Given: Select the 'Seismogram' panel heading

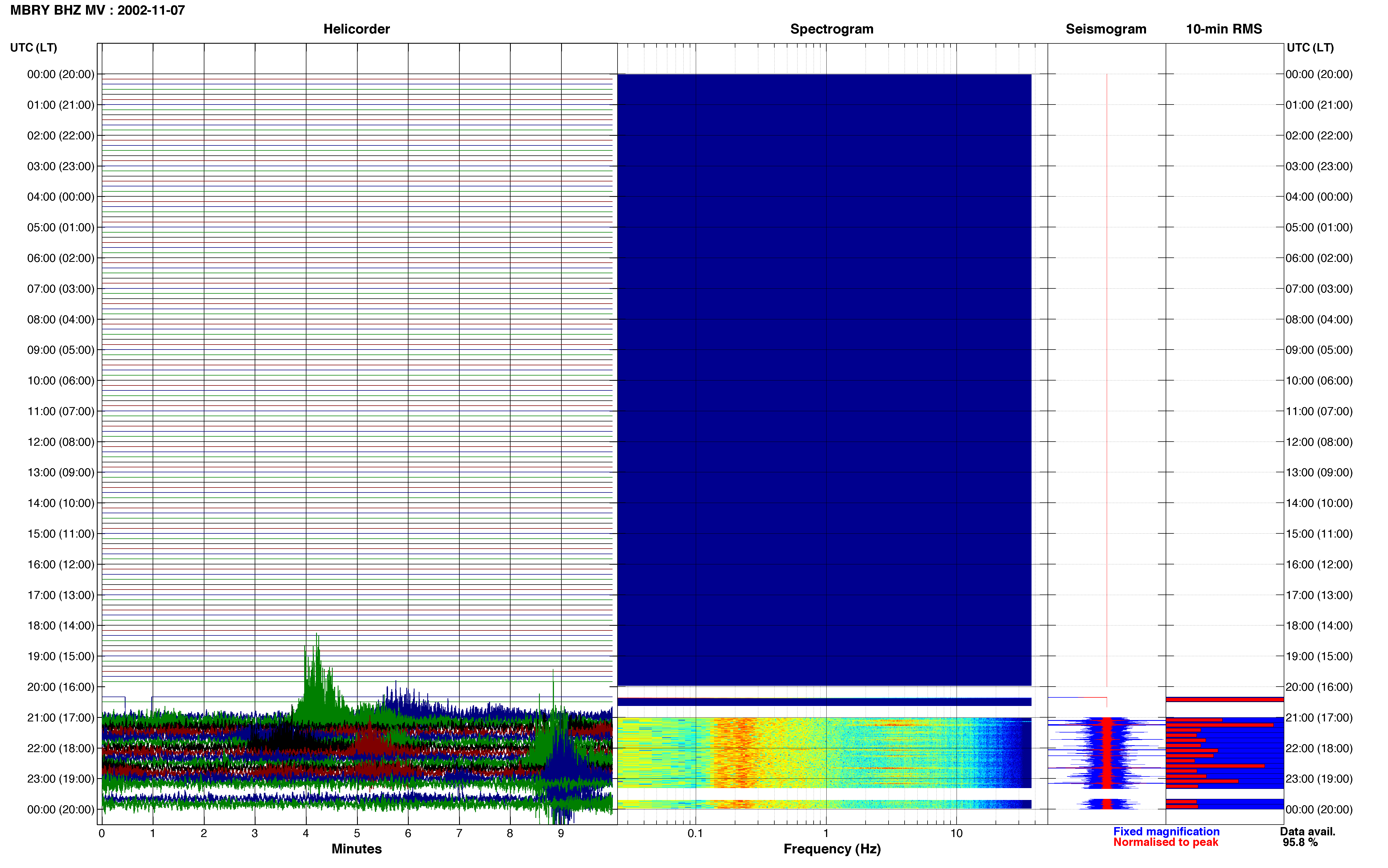Looking at the screenshot, I should 1106,29.
